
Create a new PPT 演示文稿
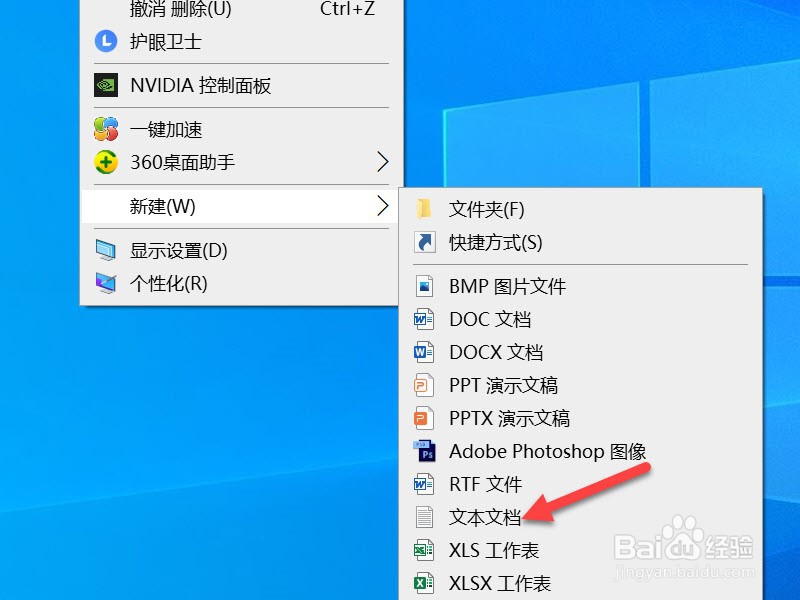(x=581, y=385)
